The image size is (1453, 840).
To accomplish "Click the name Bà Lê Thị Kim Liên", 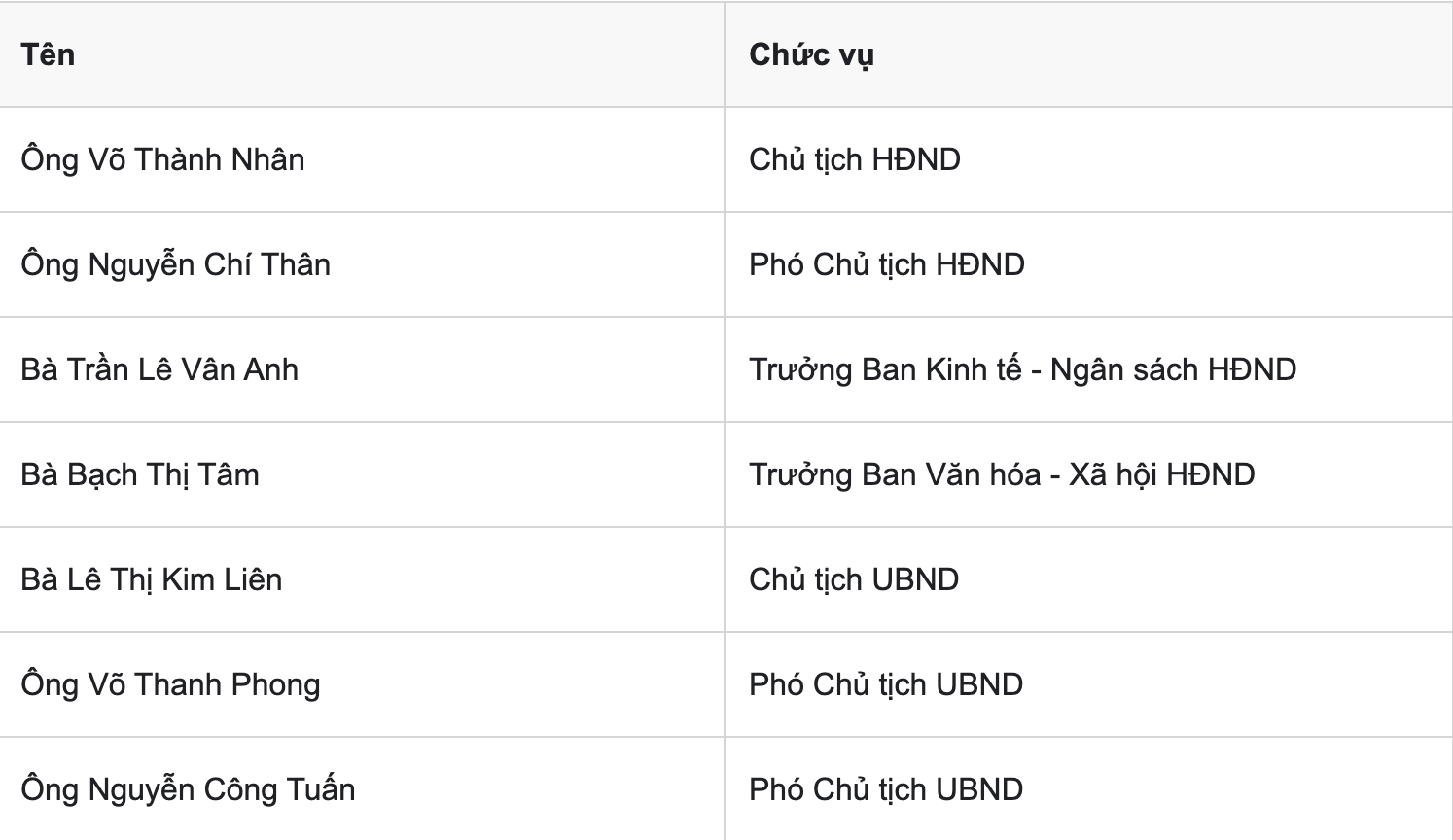I will (152, 579).
